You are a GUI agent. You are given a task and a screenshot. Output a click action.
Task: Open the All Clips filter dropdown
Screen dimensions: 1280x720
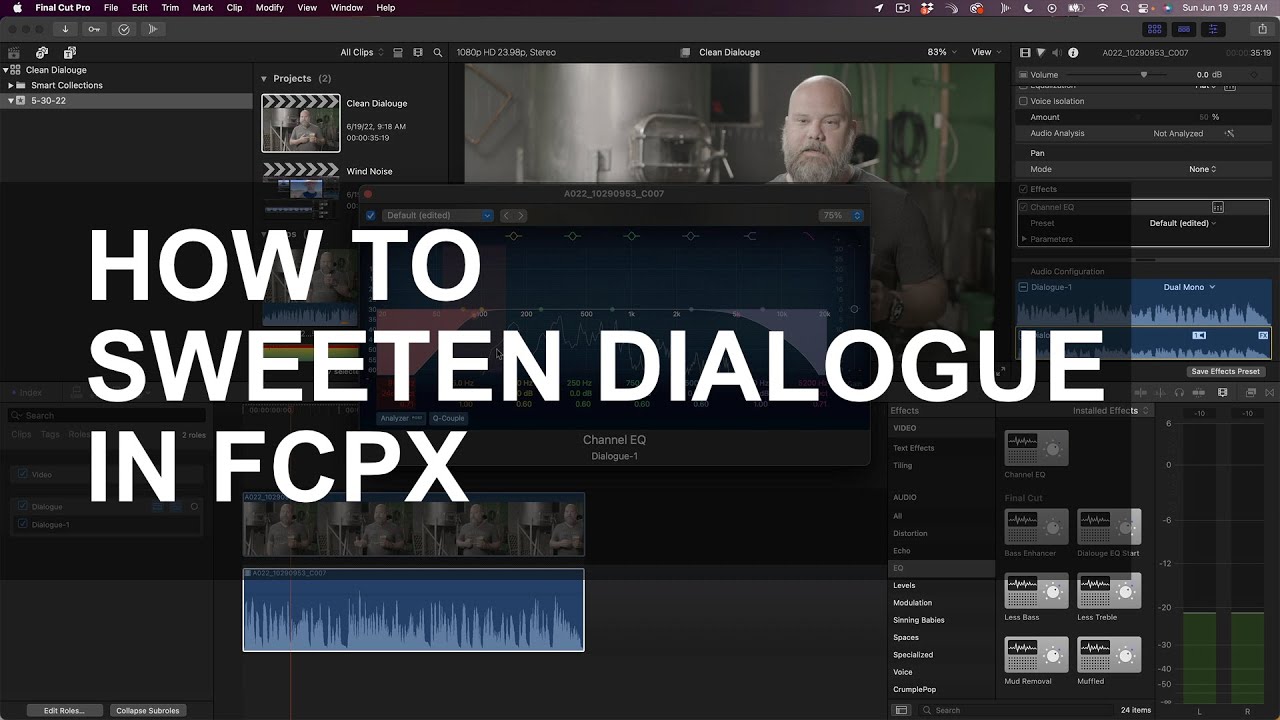(x=361, y=52)
